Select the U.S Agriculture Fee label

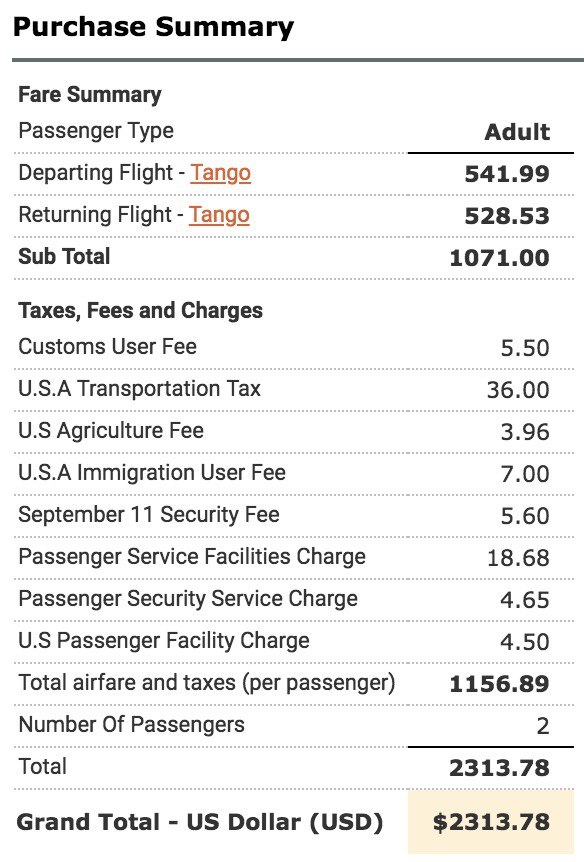(x=111, y=430)
